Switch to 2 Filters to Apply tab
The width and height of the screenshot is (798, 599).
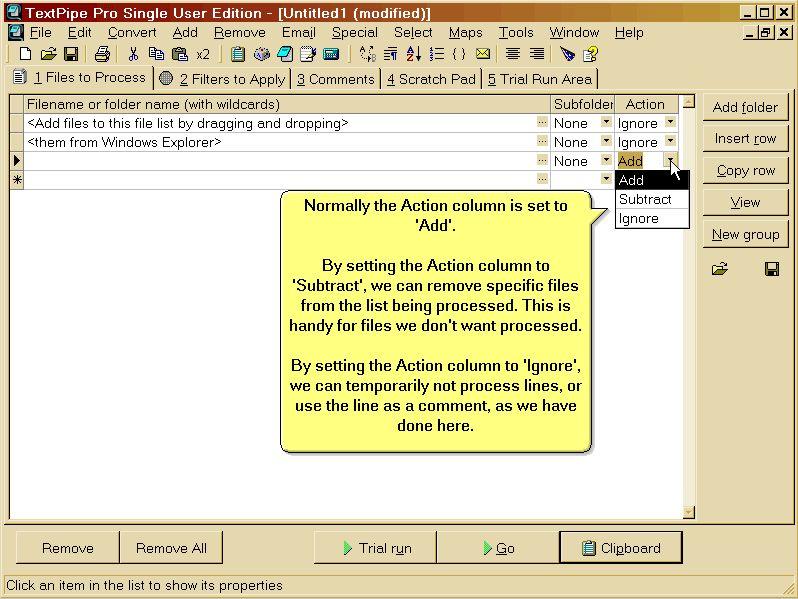(222, 79)
